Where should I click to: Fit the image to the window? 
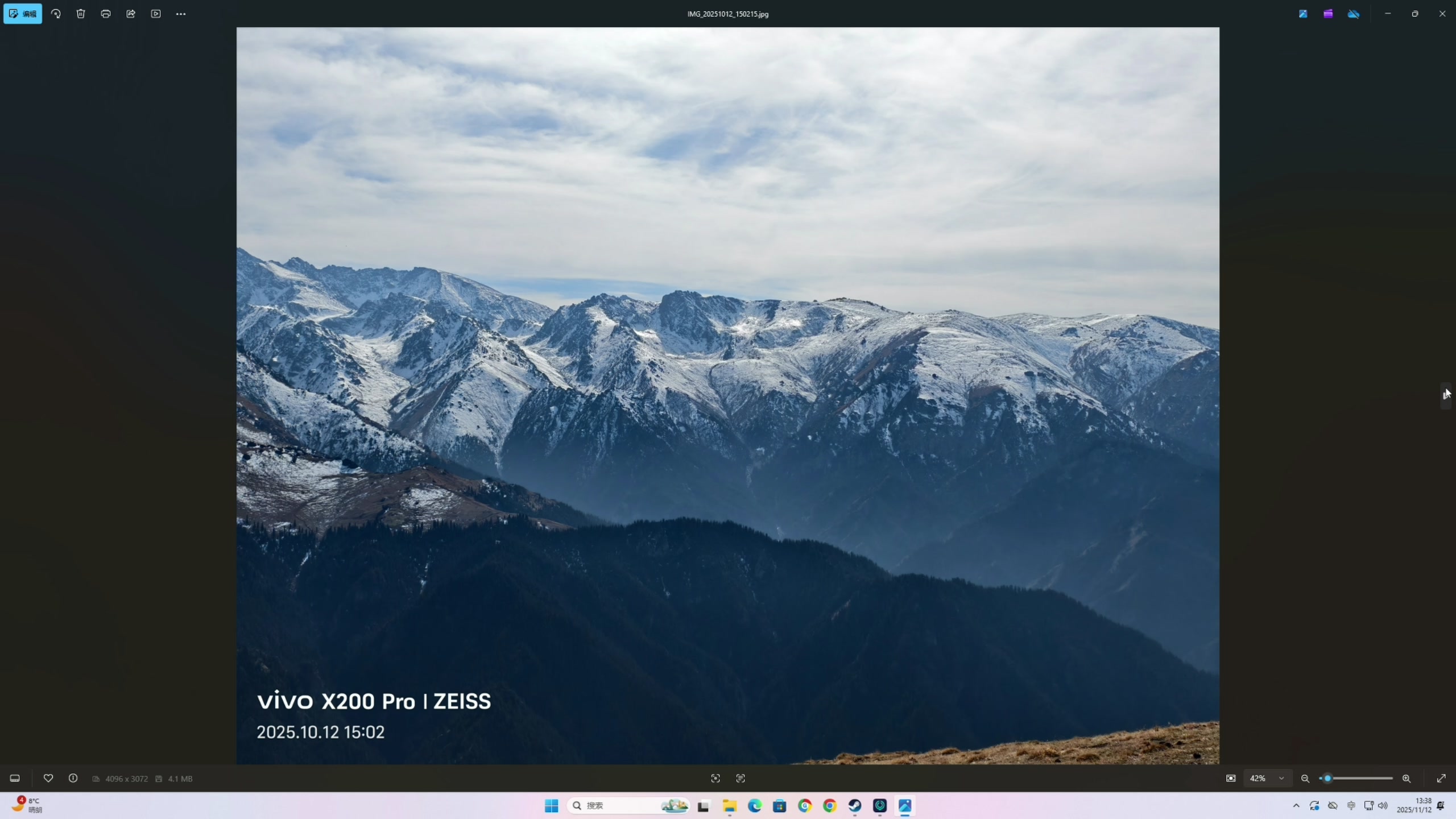(1231, 779)
